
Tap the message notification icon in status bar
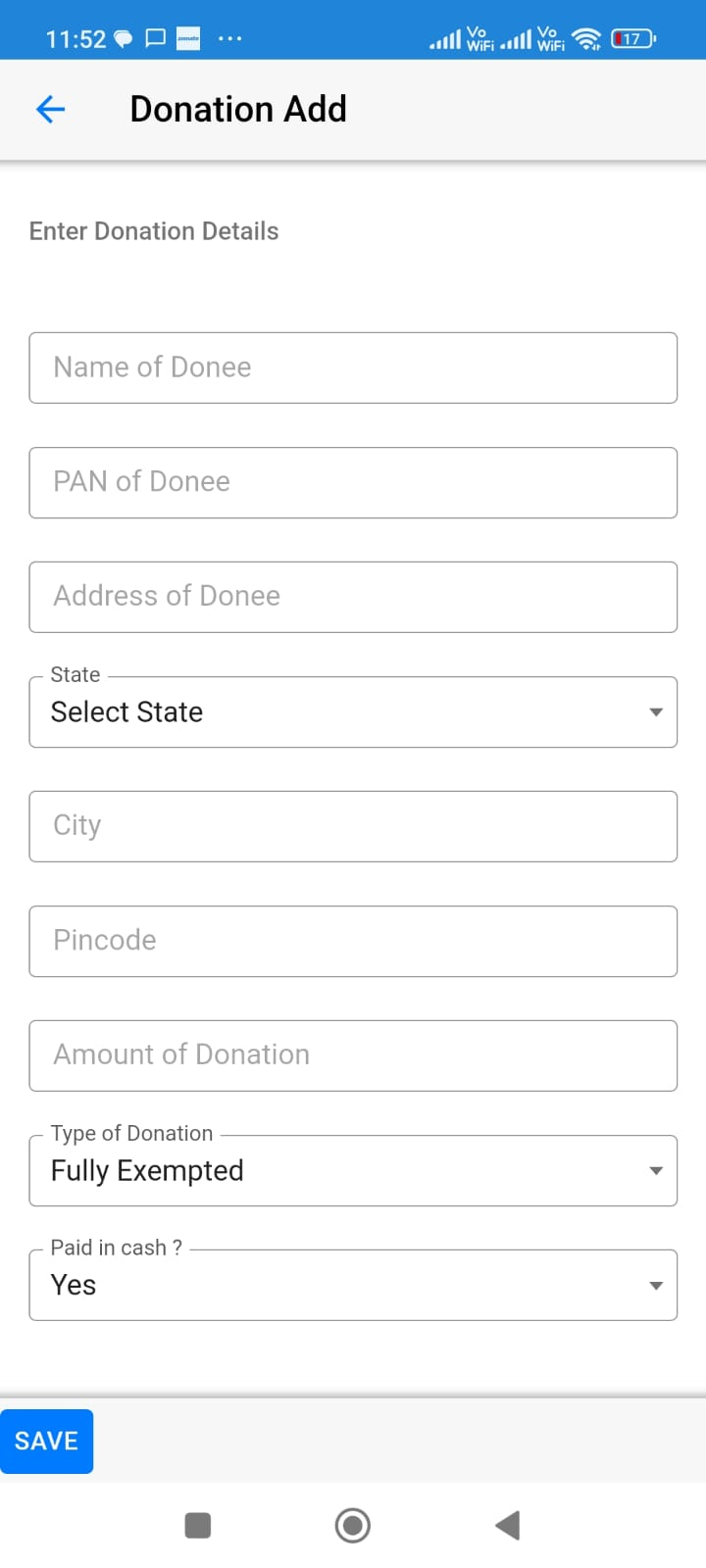click(x=155, y=39)
